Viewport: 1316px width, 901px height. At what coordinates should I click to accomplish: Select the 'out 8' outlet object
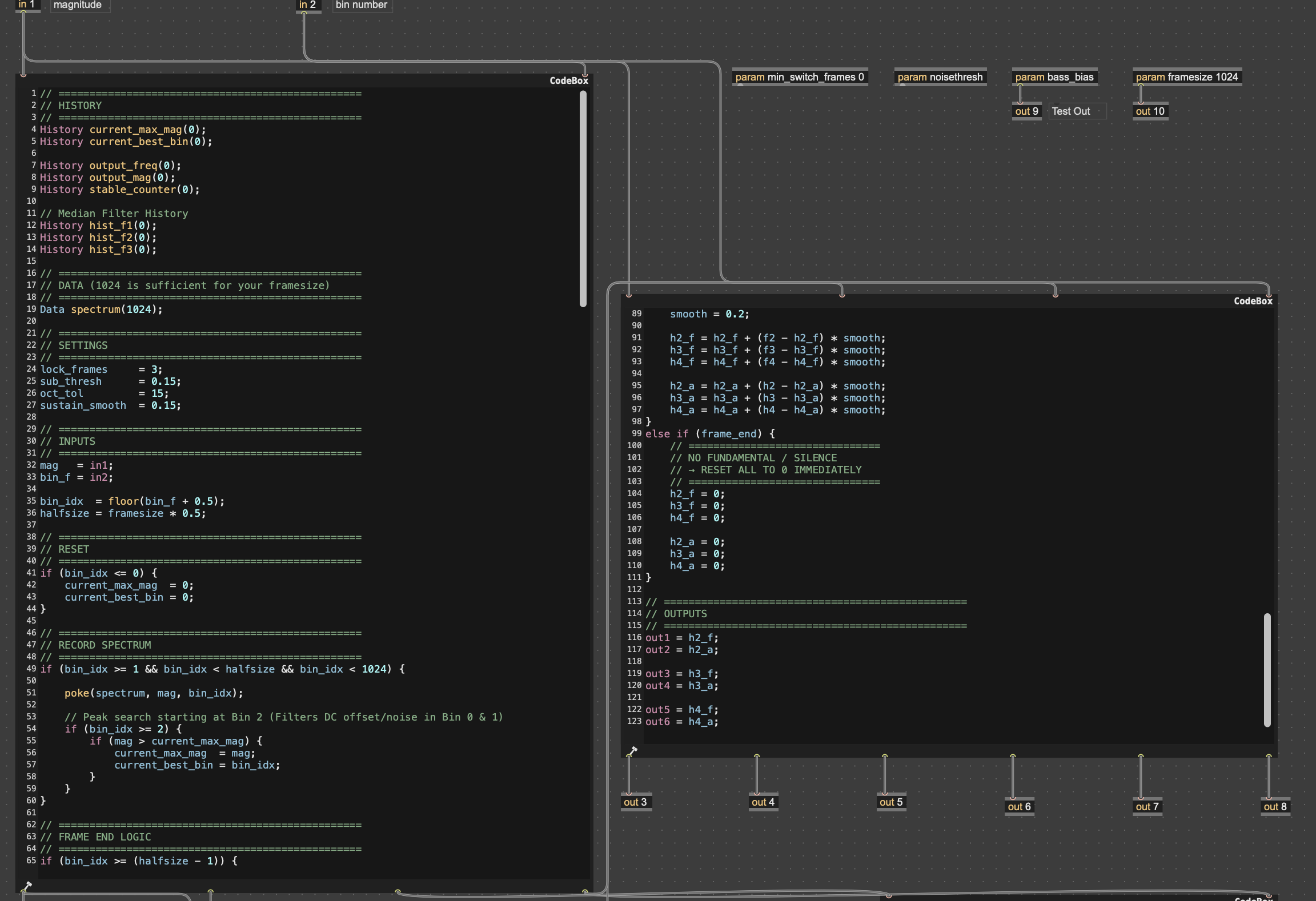point(1275,807)
